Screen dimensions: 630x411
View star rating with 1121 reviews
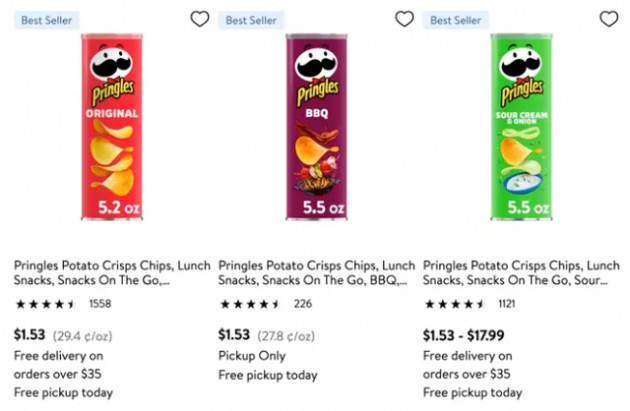454,304
